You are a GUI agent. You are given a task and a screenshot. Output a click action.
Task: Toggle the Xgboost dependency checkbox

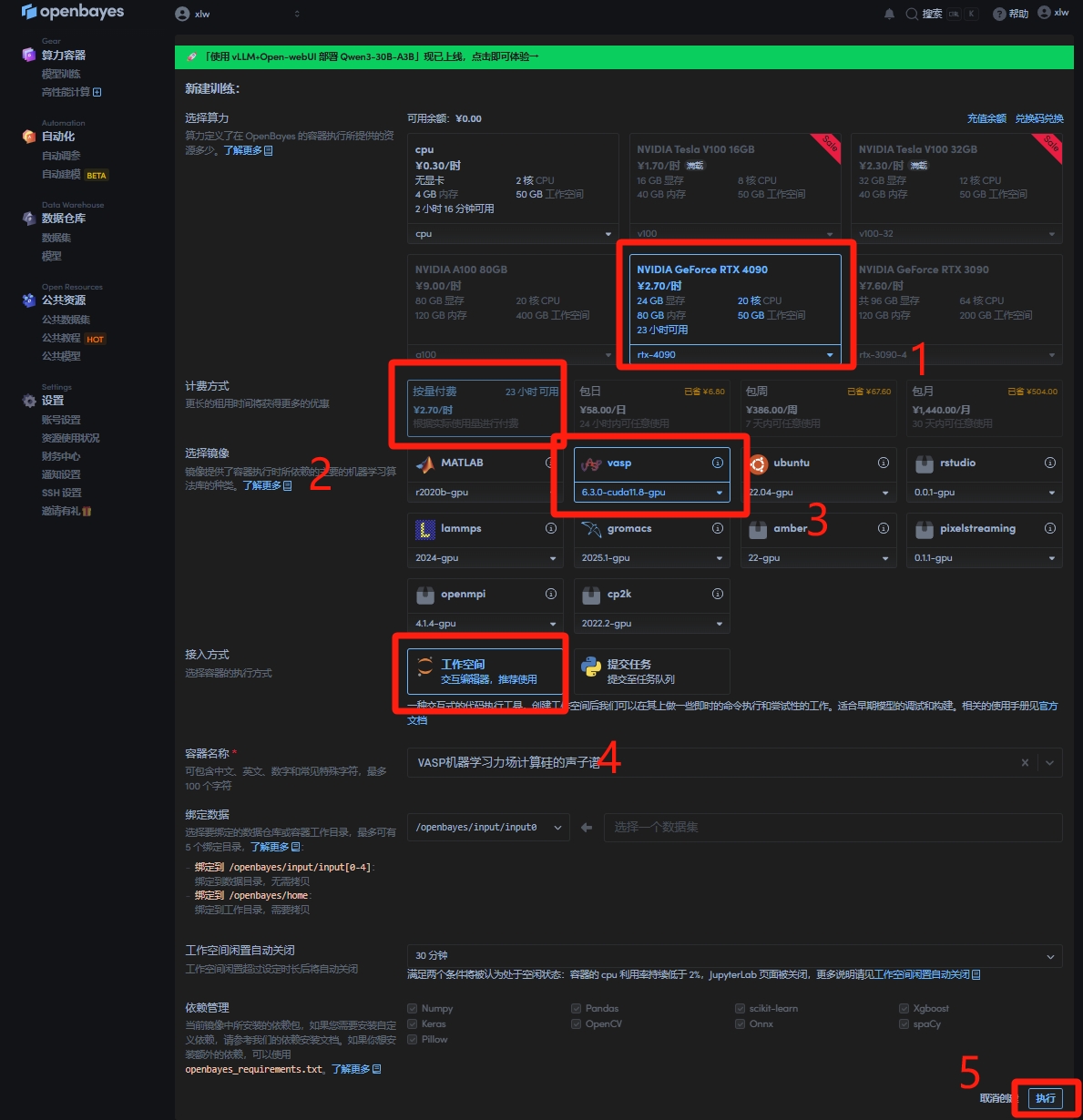904,1008
